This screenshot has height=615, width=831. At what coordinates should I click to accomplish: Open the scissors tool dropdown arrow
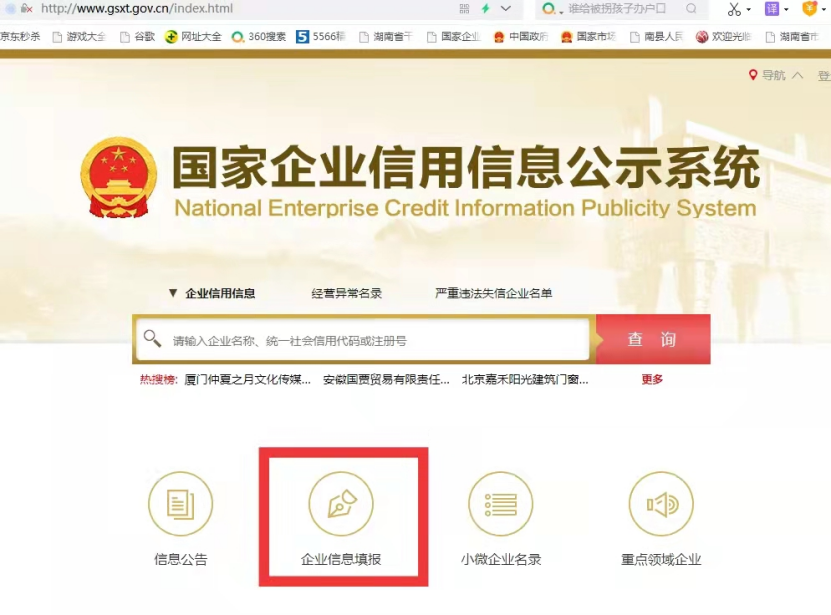tap(748, 9)
